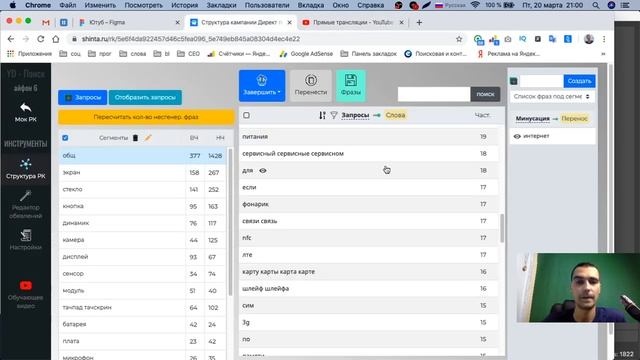Screen dimensions: 640x360
Task: Open the История menu in the Chrome menu bar
Action: pyautogui.click(x=184, y=5)
